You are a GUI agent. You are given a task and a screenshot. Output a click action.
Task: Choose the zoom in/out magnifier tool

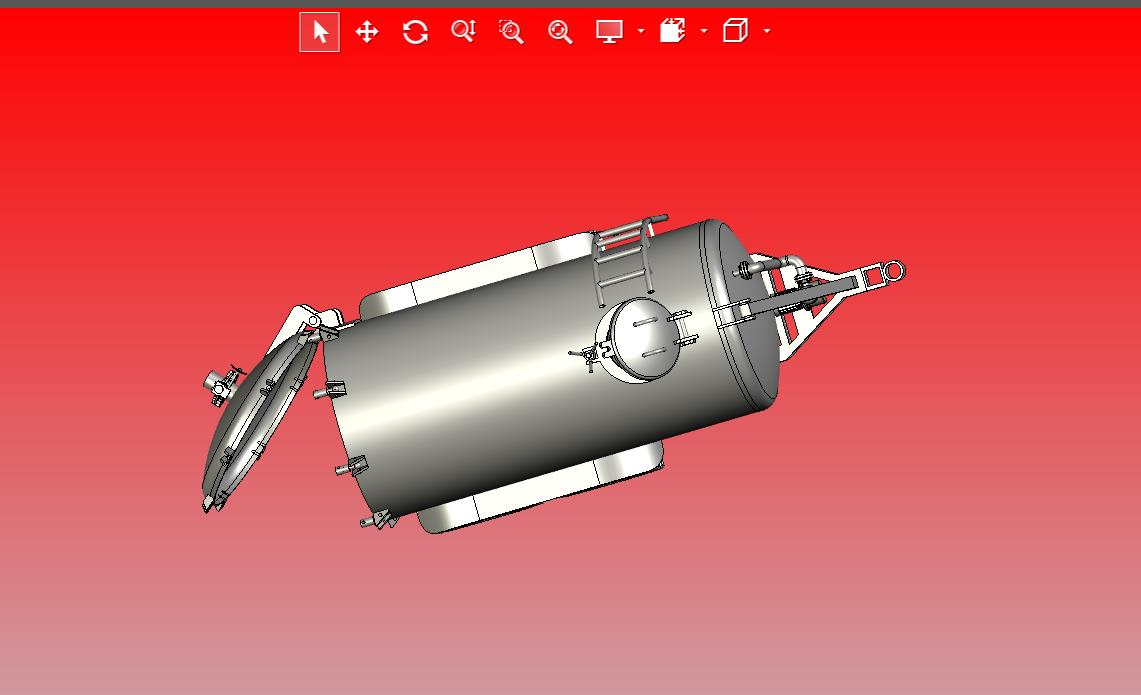[x=464, y=32]
